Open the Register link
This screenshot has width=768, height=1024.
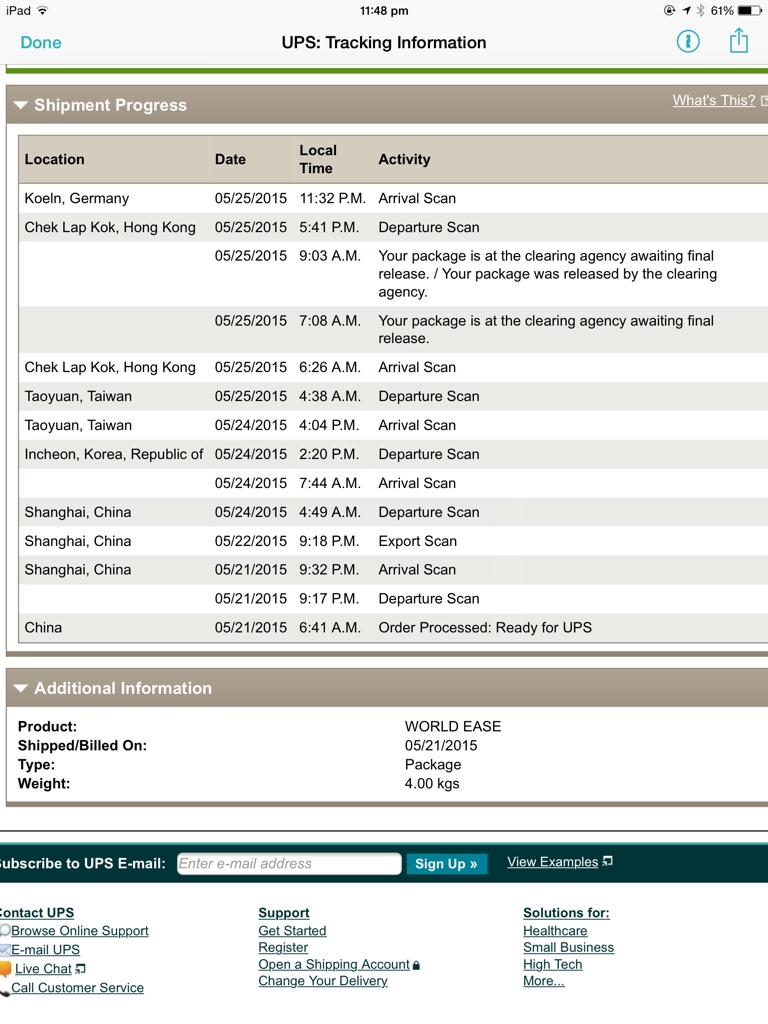click(x=283, y=947)
